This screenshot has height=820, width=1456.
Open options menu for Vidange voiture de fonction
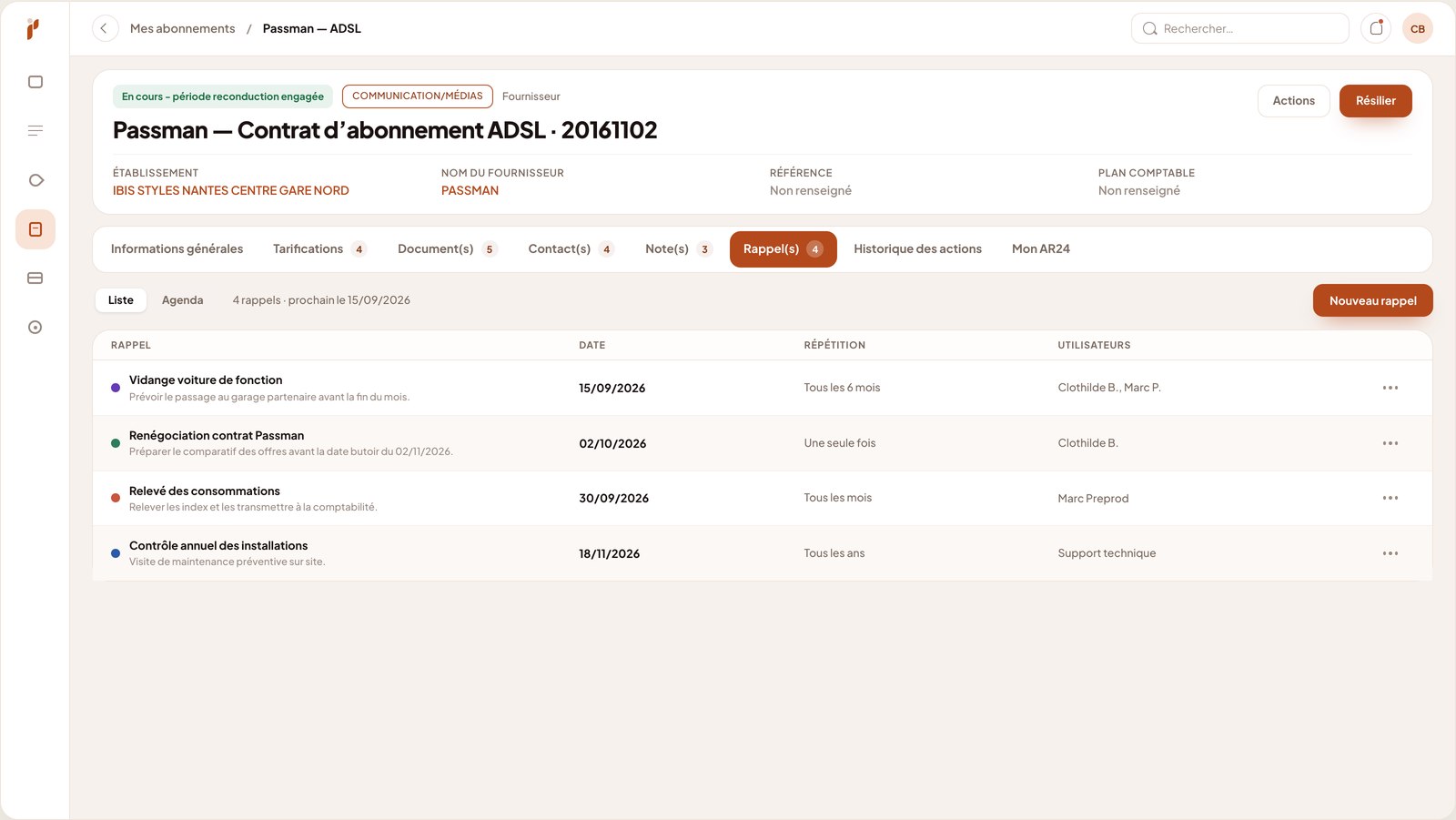coord(1390,388)
